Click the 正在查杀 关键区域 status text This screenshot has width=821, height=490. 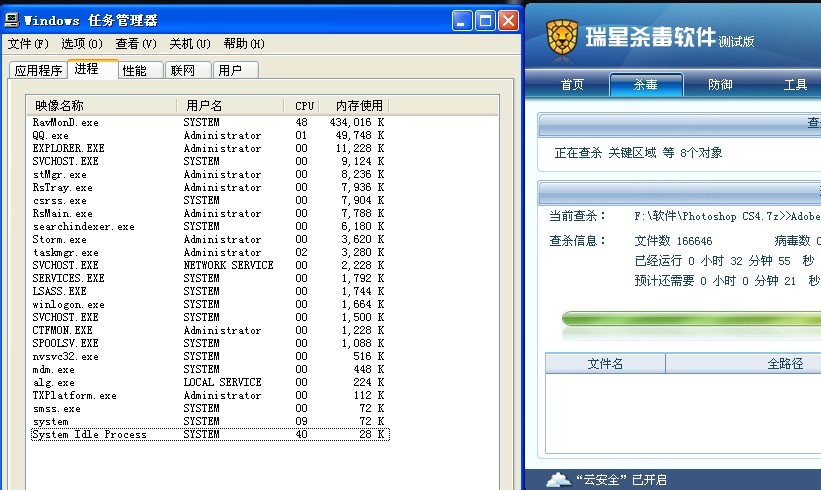(x=638, y=153)
